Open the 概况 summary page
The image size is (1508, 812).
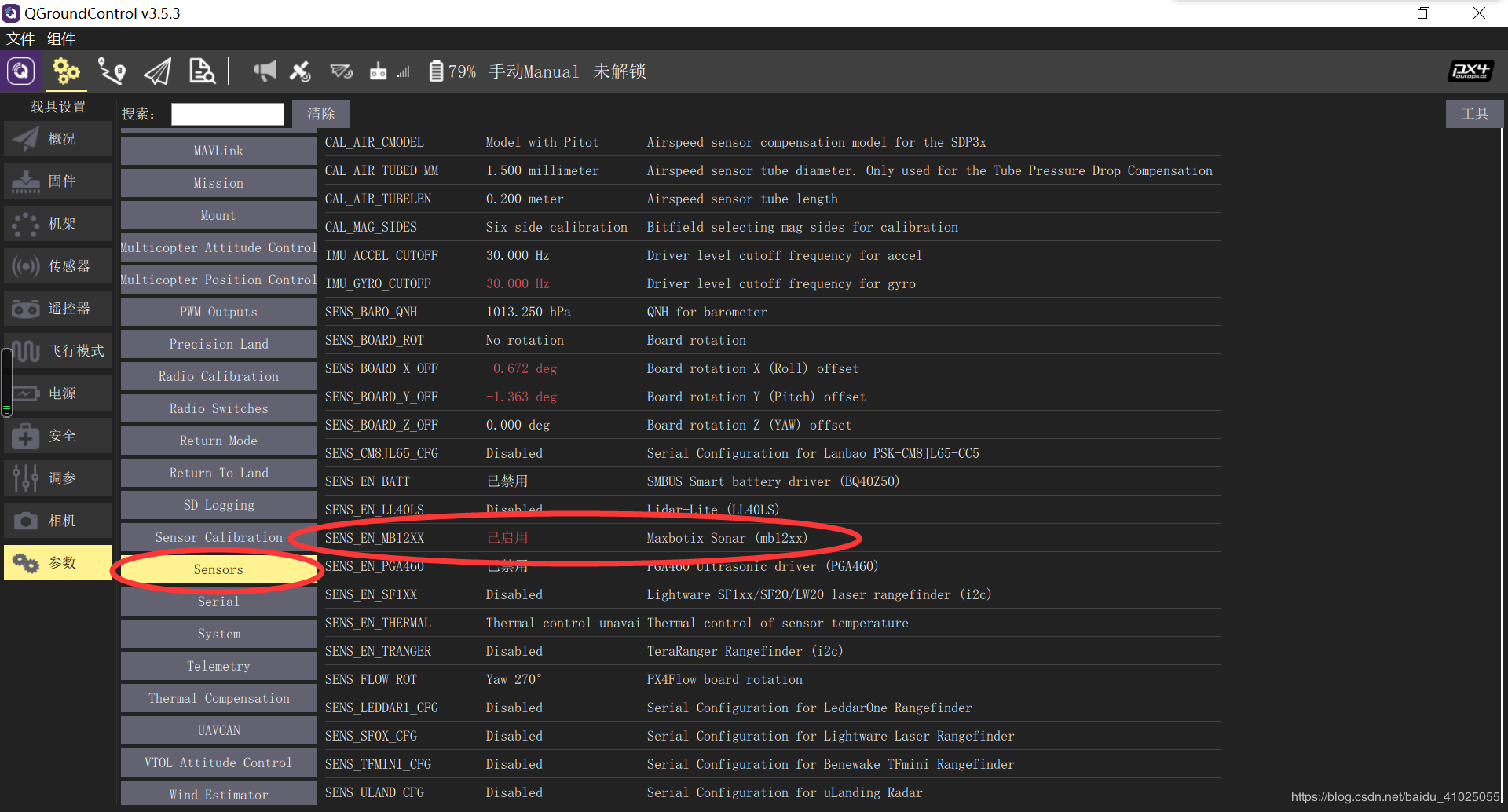(58, 139)
